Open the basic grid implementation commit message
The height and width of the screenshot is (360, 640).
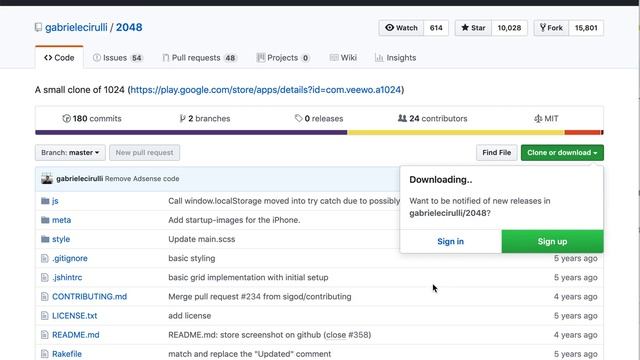point(248,278)
